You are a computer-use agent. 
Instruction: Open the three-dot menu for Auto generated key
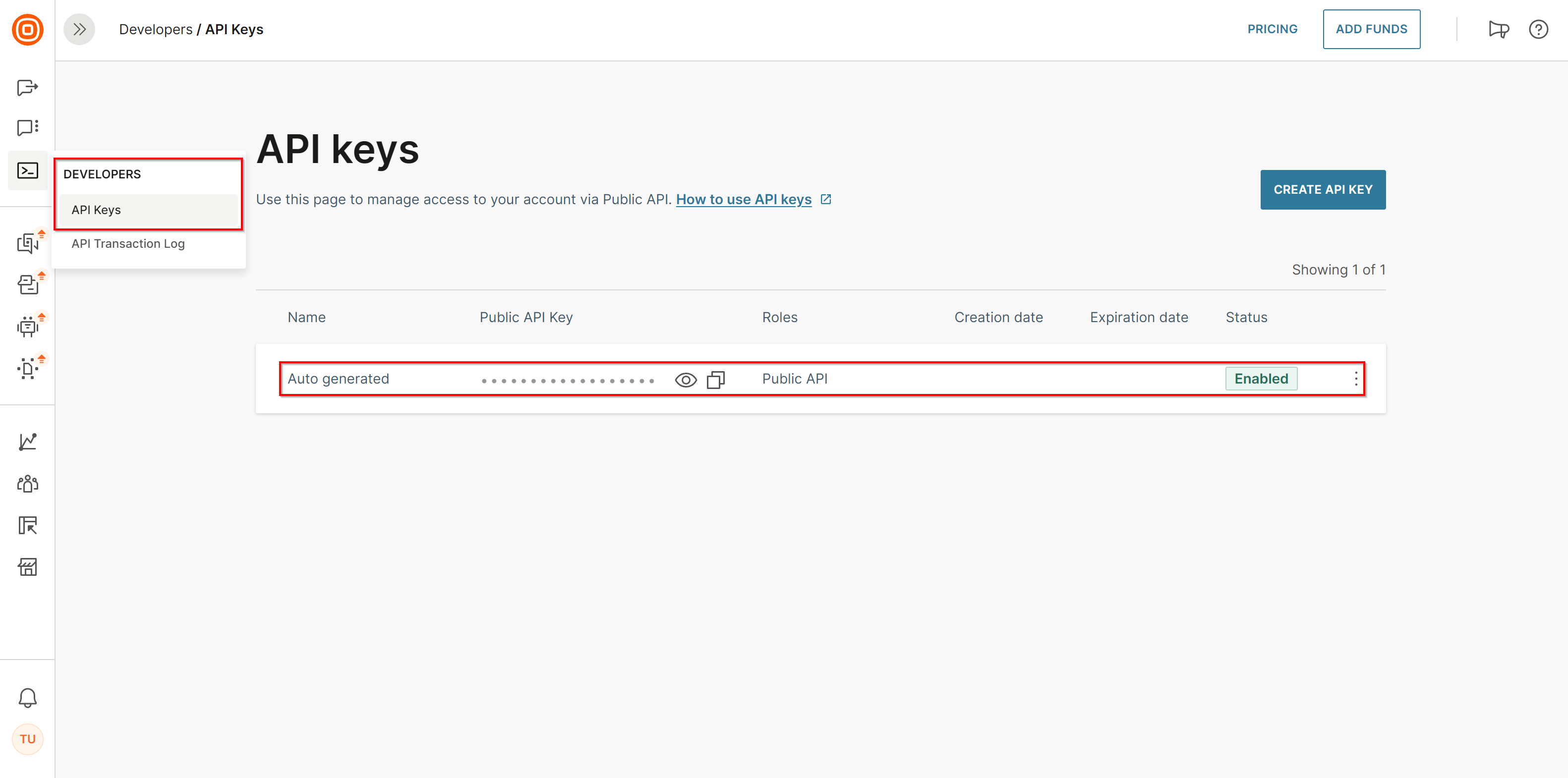[1355, 379]
